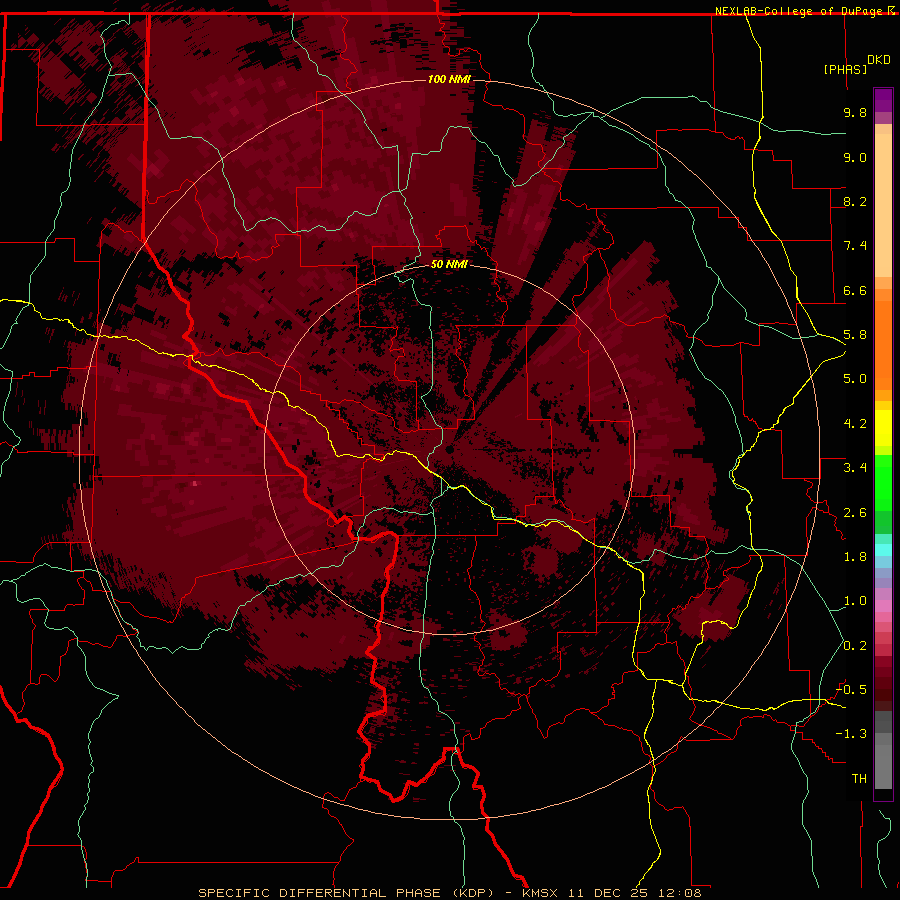Click the 11 DEC 25 date text

(610, 893)
